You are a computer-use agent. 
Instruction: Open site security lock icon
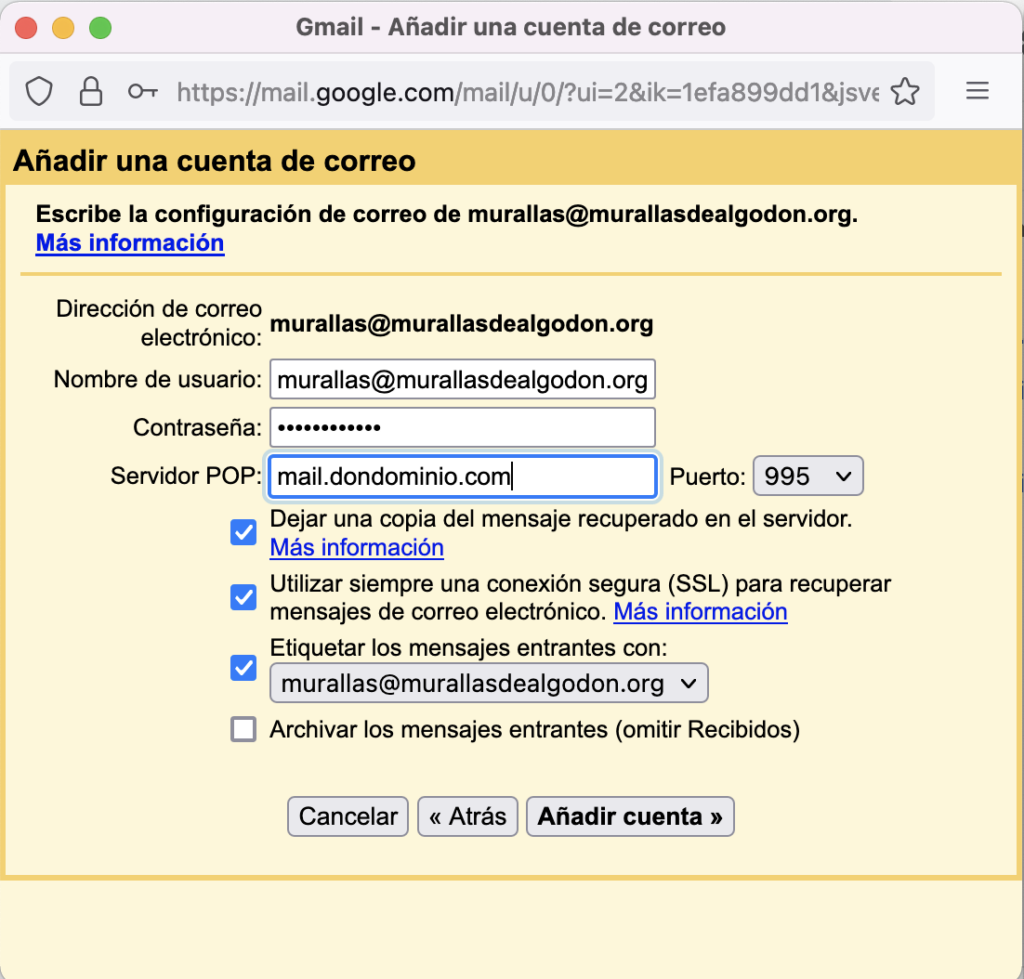(x=91, y=91)
